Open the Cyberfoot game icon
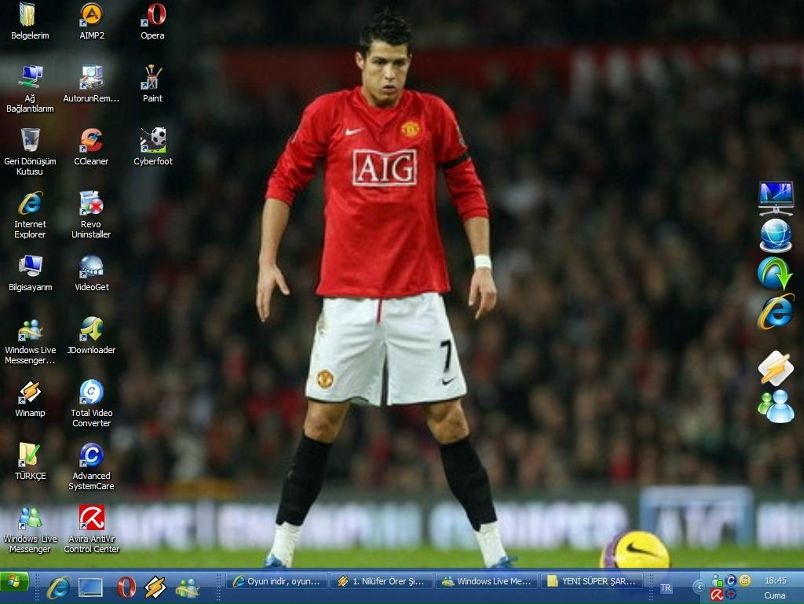The width and height of the screenshot is (804, 604). click(153, 141)
